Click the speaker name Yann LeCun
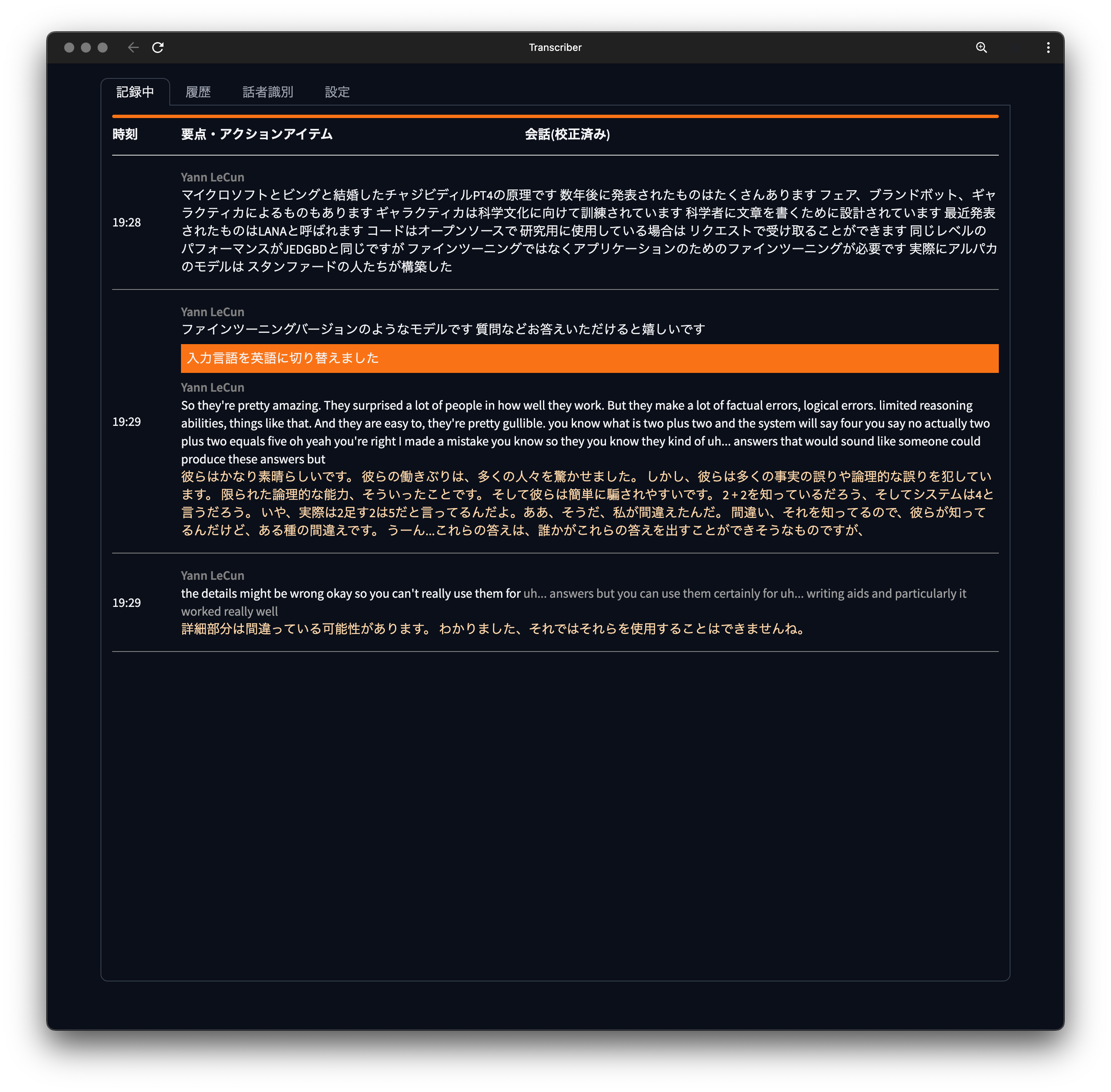 (x=212, y=177)
